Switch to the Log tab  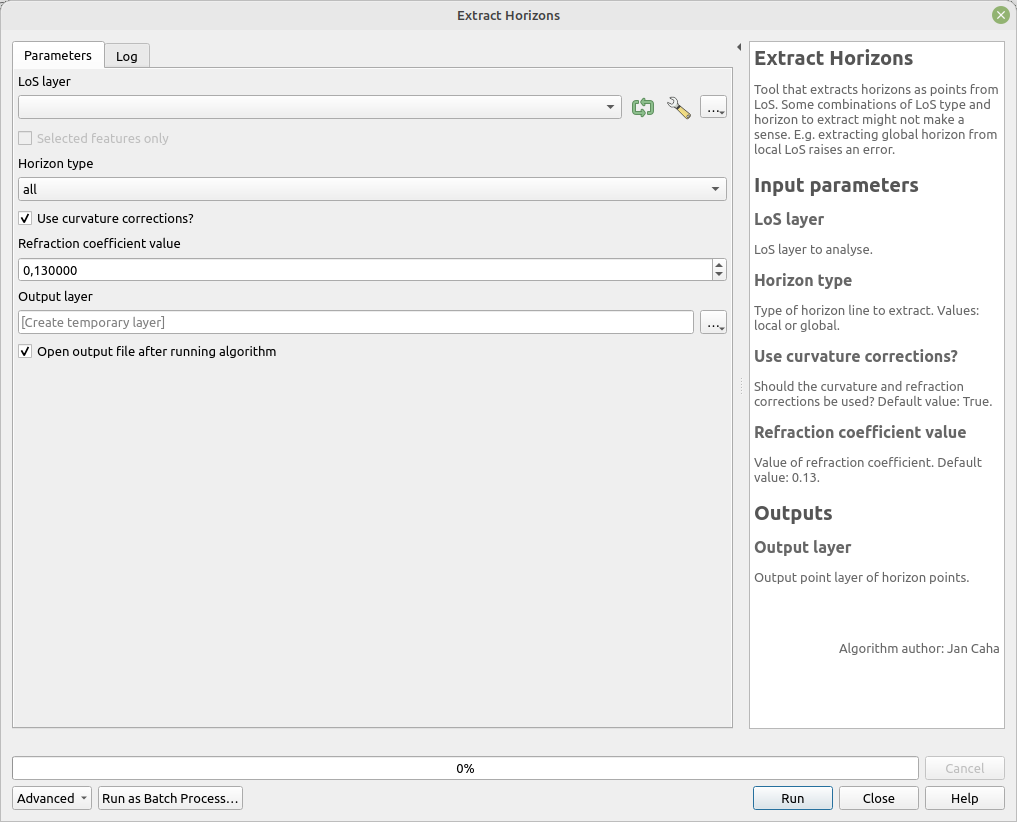tap(127, 56)
